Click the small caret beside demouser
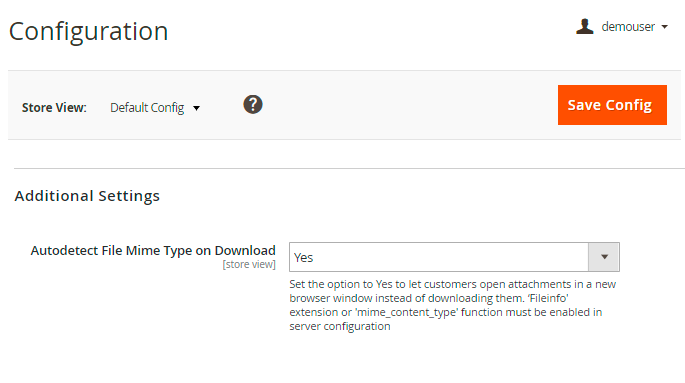The width and height of the screenshot is (685, 383). [664, 27]
